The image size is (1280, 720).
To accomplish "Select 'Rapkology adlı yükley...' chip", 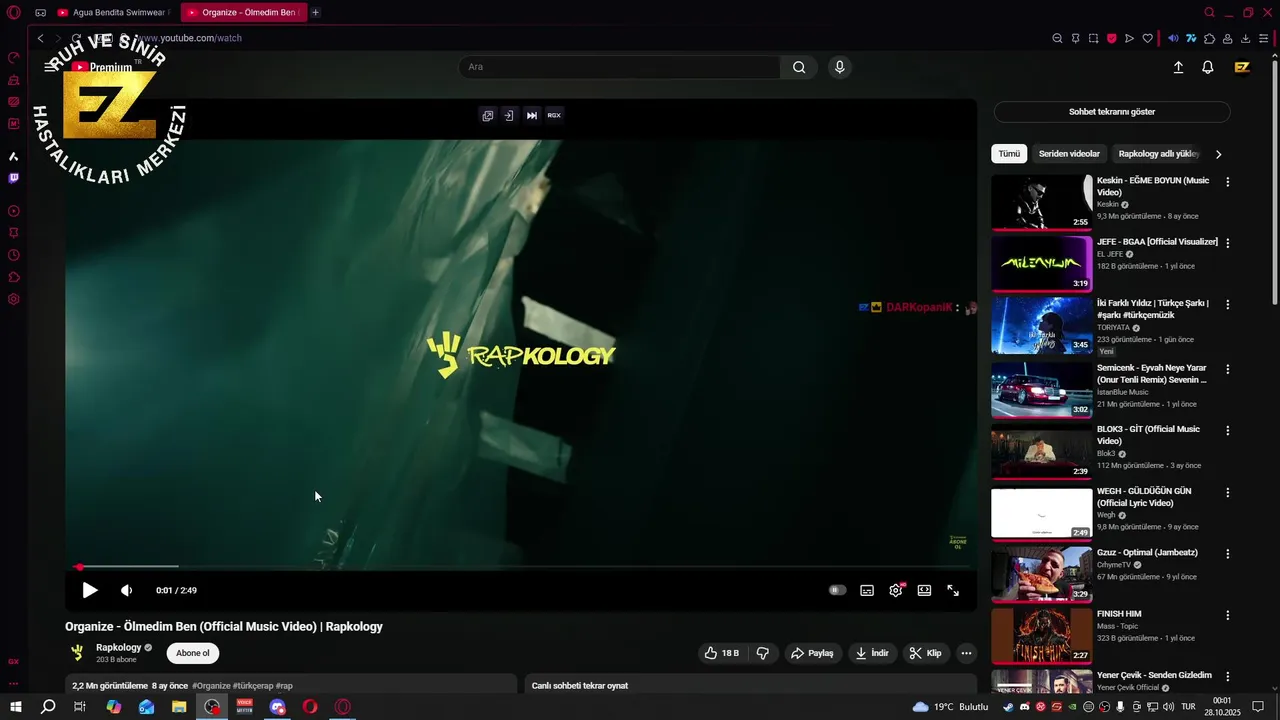I will [1158, 154].
